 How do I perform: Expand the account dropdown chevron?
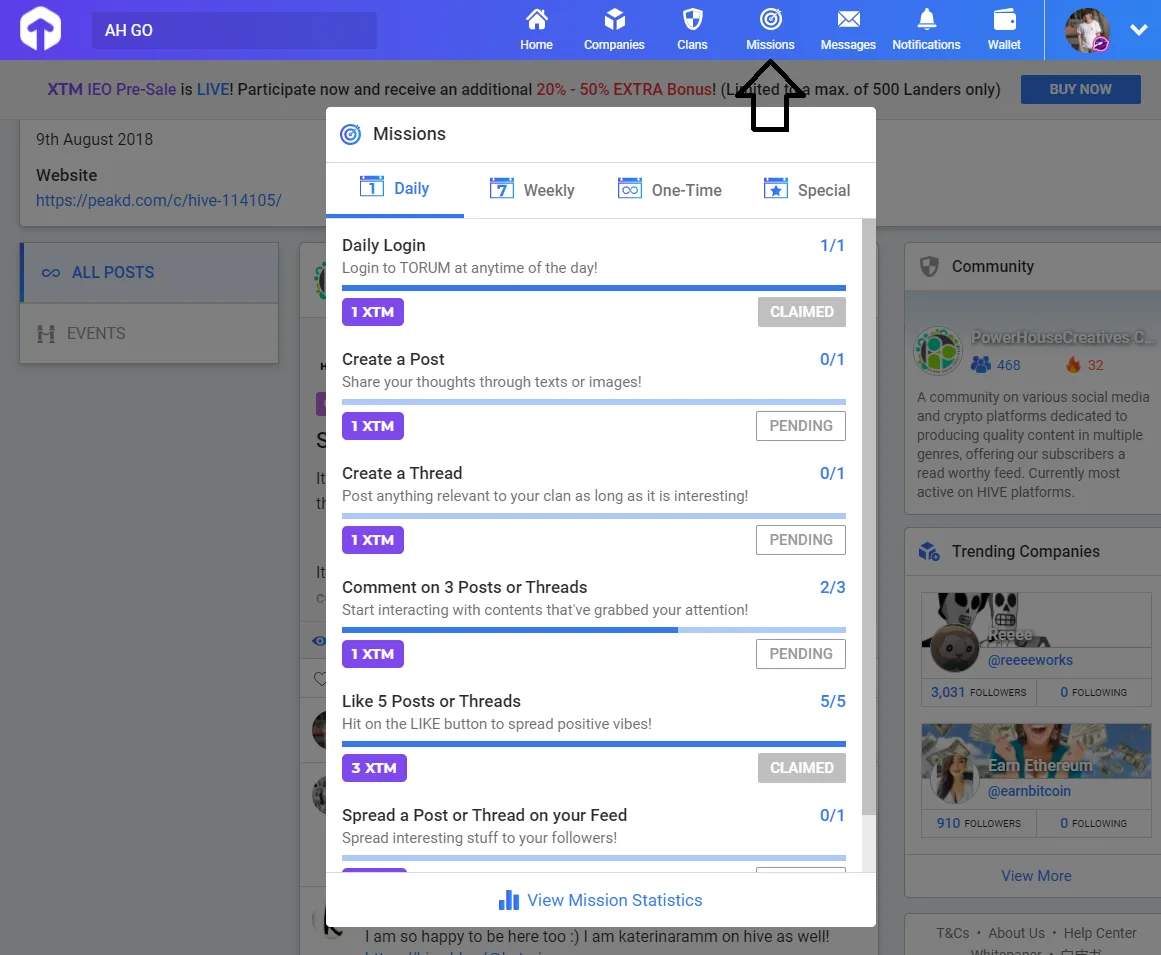pos(1139,30)
